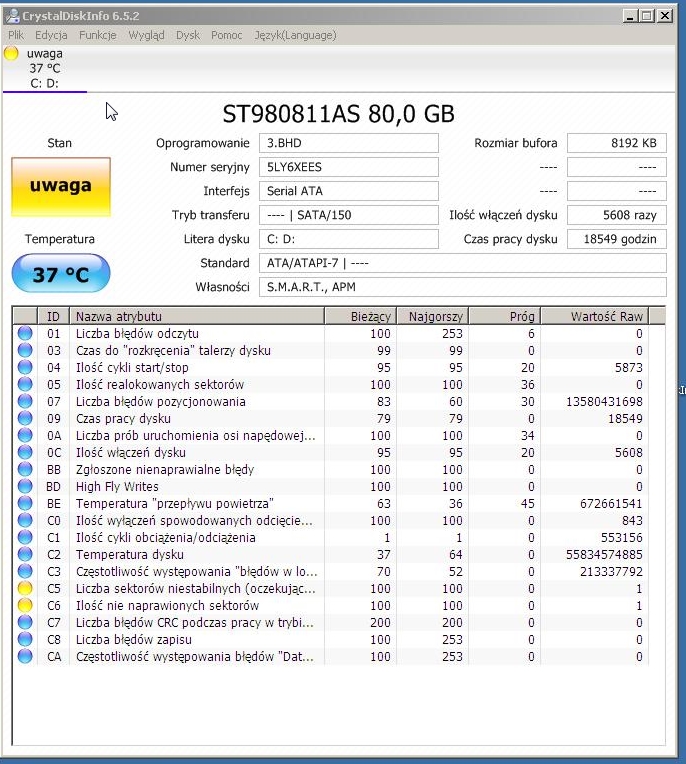The image size is (686, 764).
Task: Click the blue status icon for attribute 05
Action: pos(25,384)
